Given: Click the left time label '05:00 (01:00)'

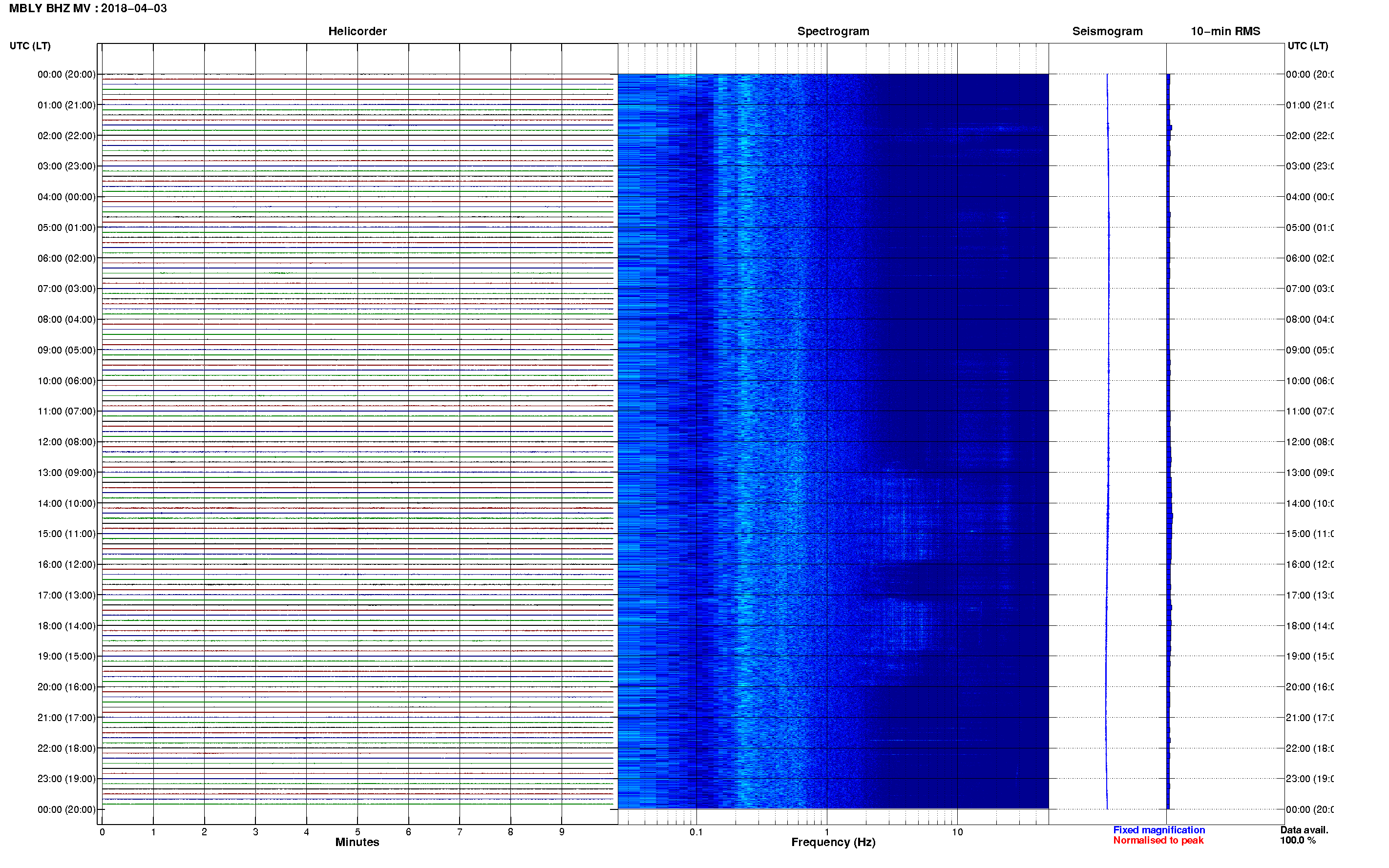Looking at the screenshot, I should point(66,228).
